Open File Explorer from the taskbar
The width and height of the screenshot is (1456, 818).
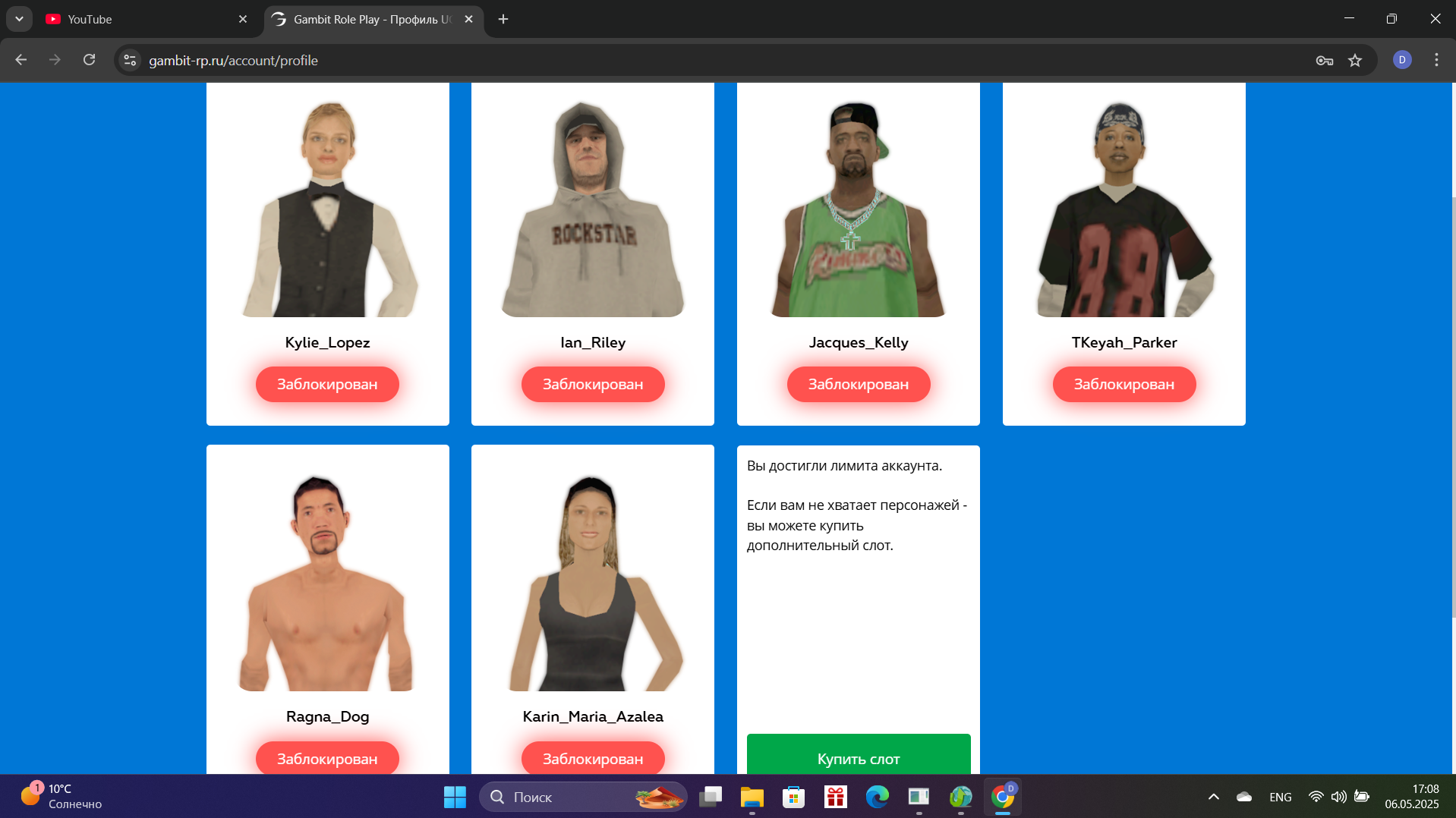point(752,797)
